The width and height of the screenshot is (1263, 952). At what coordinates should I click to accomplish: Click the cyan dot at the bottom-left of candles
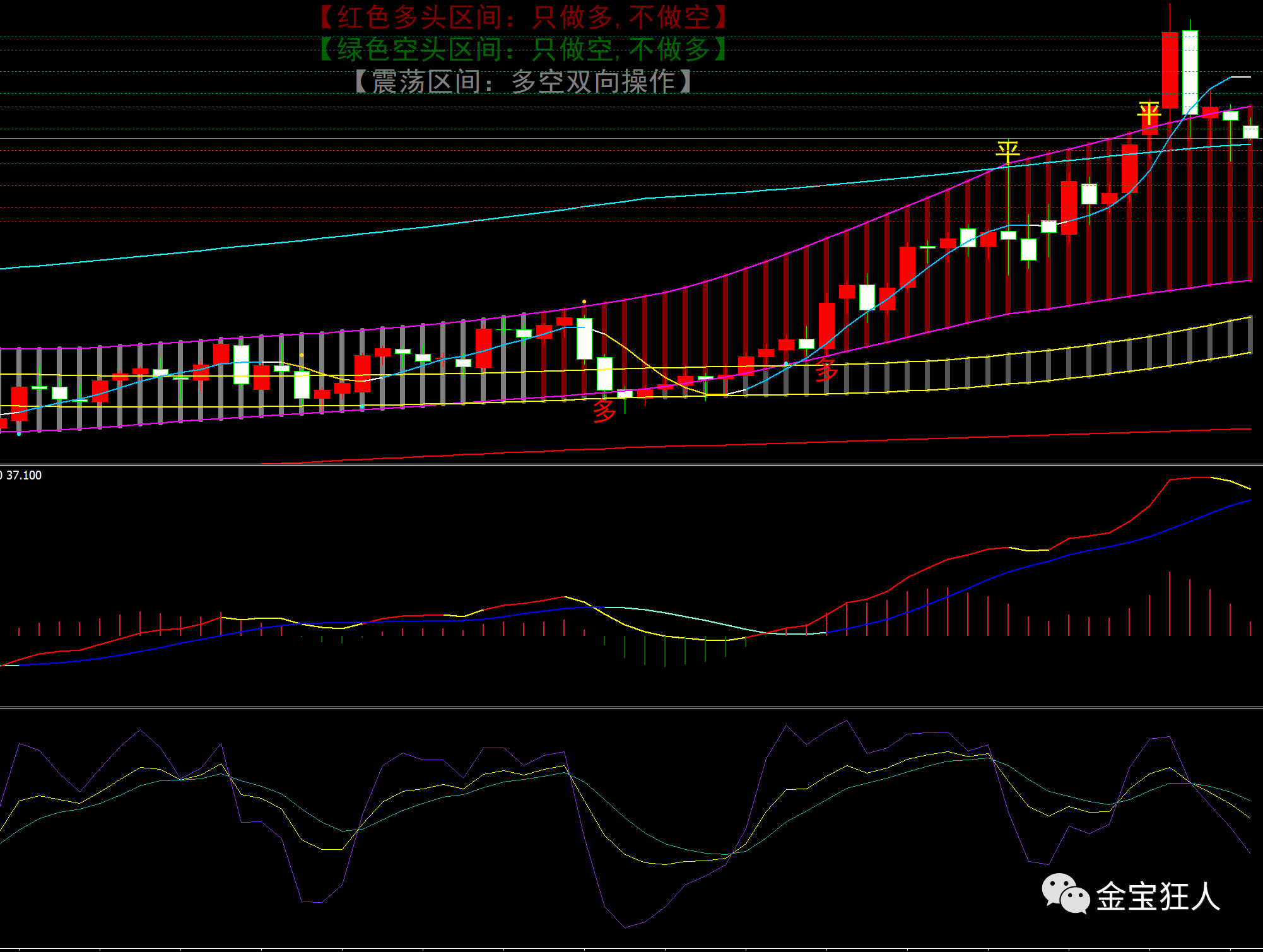(19, 433)
